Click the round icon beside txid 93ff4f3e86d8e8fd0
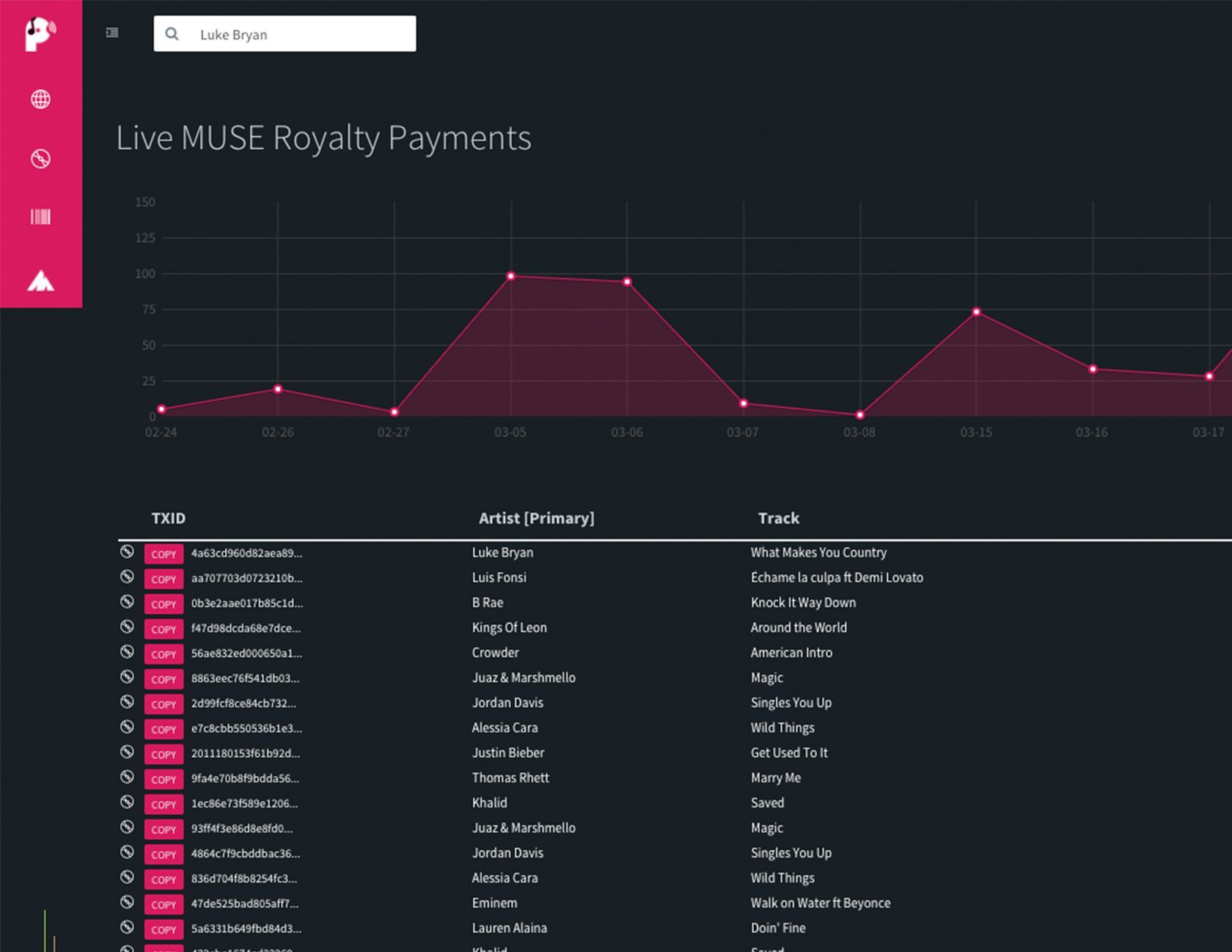Image resolution: width=1232 pixels, height=952 pixels. [127, 827]
